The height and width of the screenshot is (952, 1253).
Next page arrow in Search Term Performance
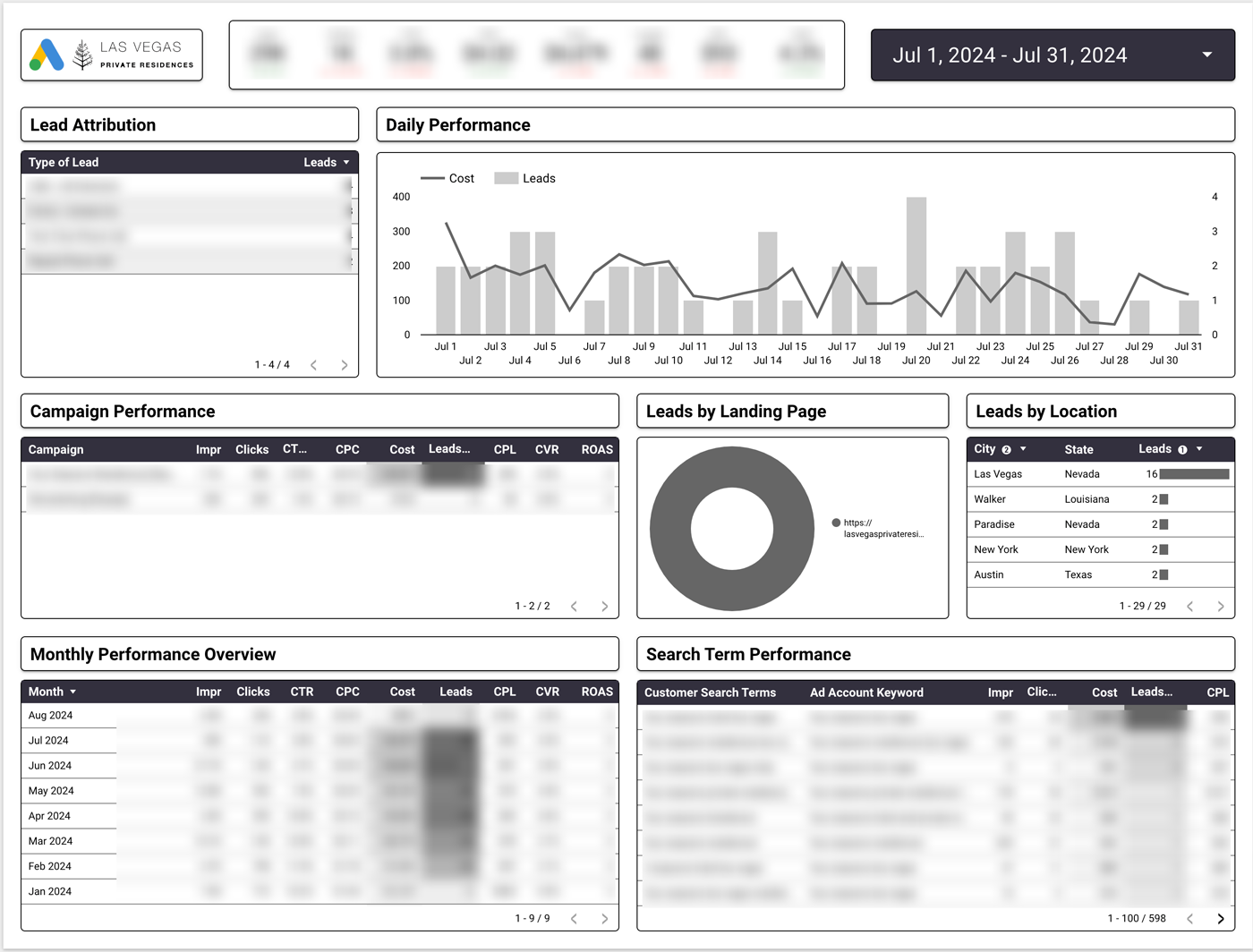pos(1221,919)
